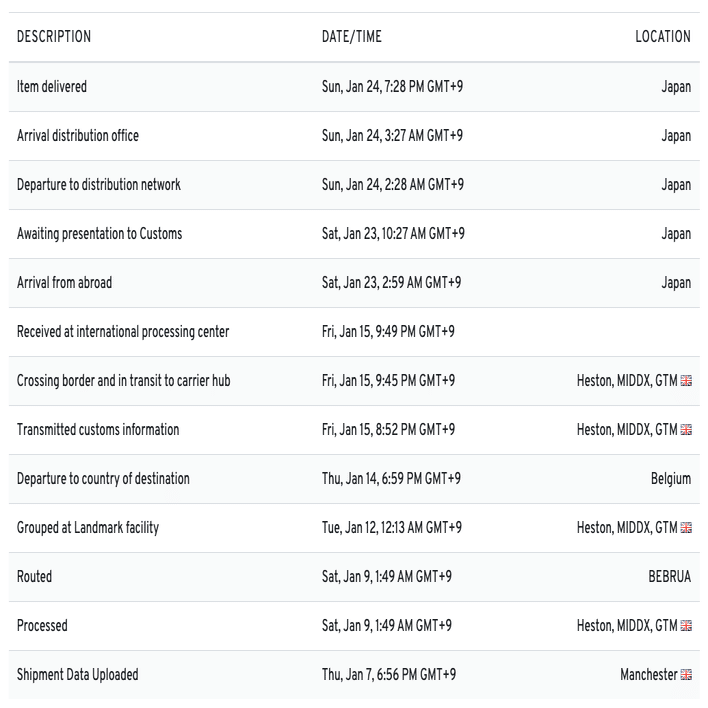Select the Item delivered status text

(x=52, y=87)
